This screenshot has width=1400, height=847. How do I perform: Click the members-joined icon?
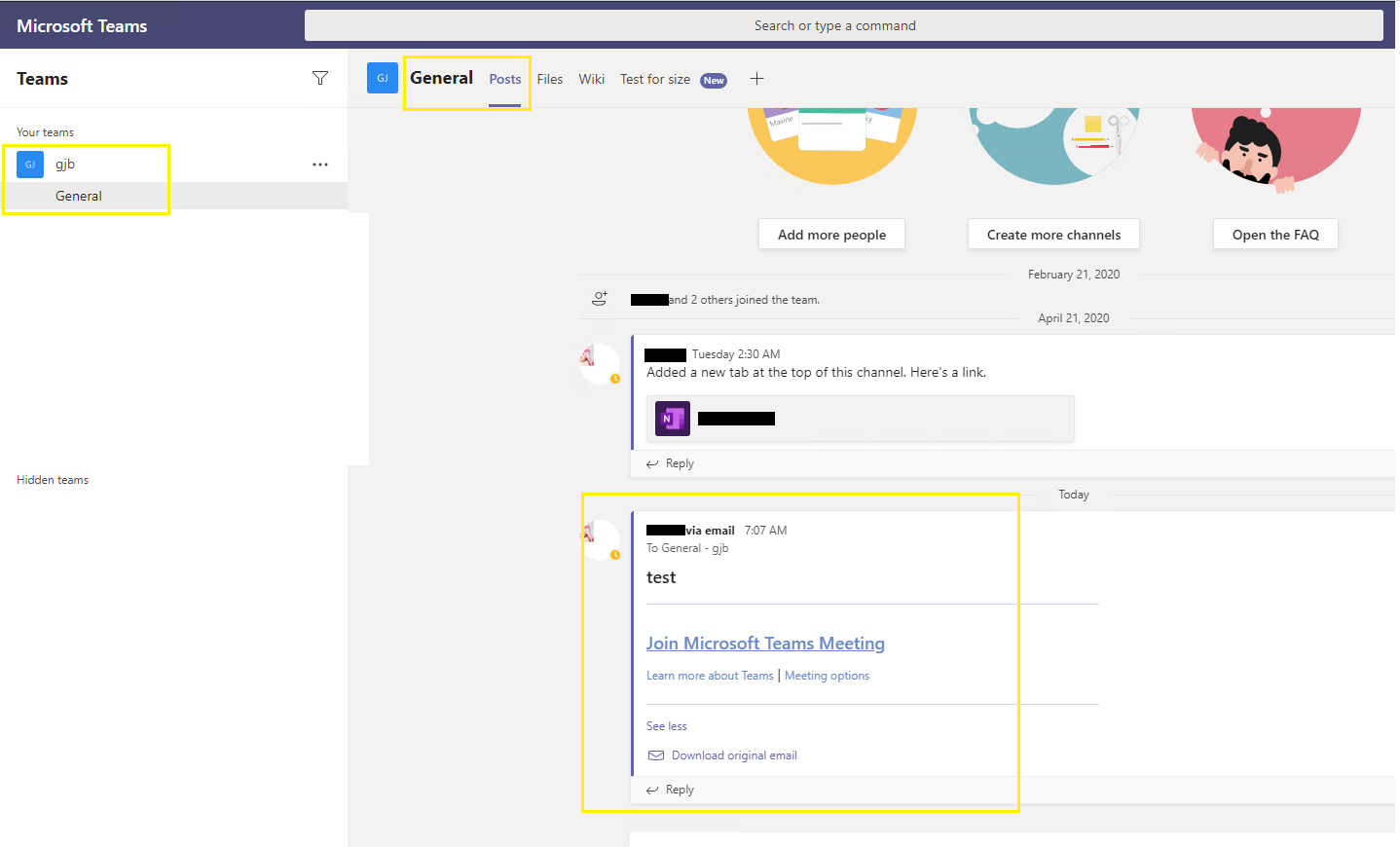pyautogui.click(x=600, y=299)
